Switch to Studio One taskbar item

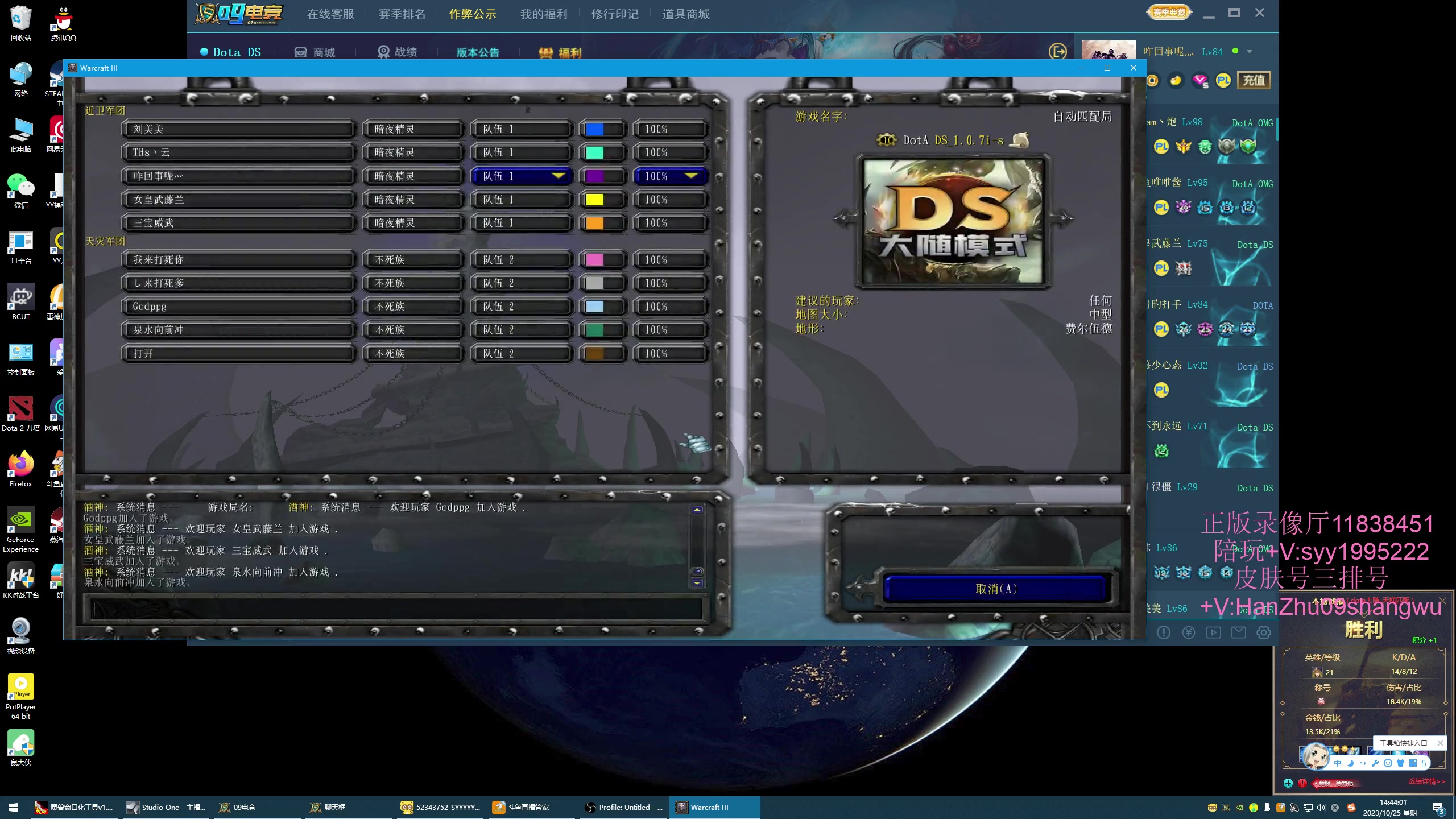167,807
